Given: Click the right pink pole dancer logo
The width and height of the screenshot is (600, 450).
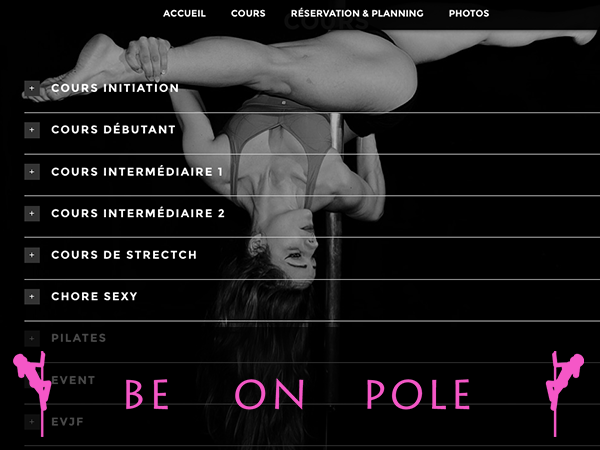Looking at the screenshot, I should (565, 393).
